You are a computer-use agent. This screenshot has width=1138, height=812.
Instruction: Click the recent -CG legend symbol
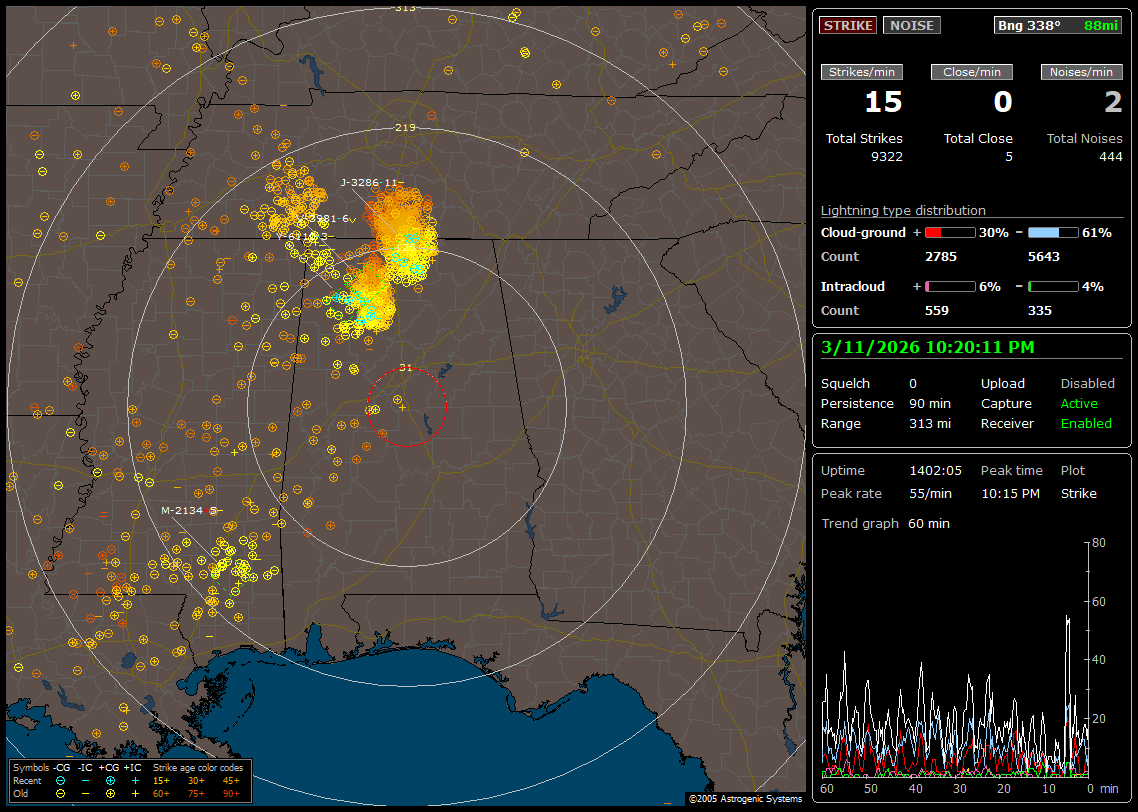tap(61, 780)
